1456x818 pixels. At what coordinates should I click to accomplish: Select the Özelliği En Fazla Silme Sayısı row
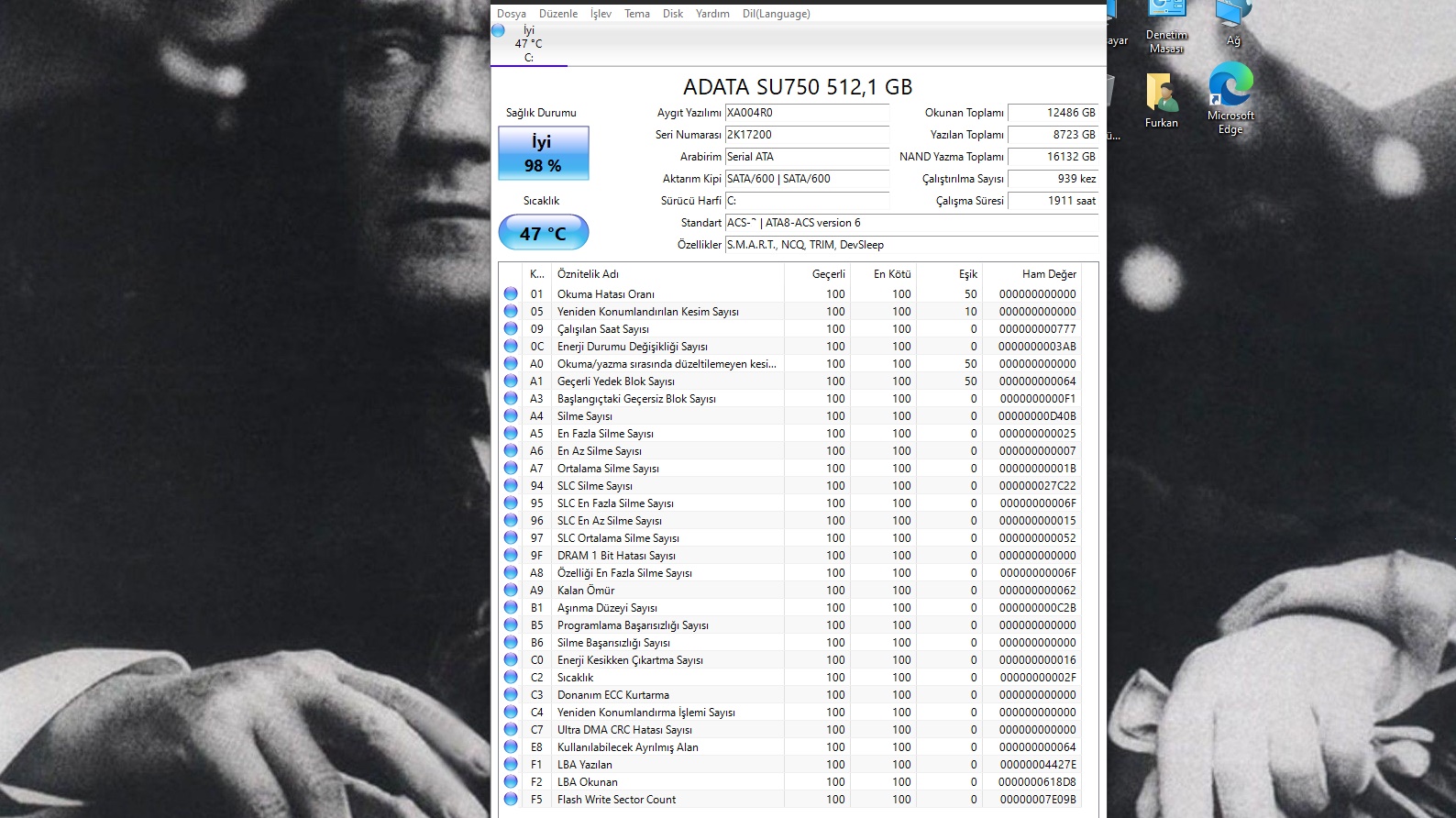[791, 572]
